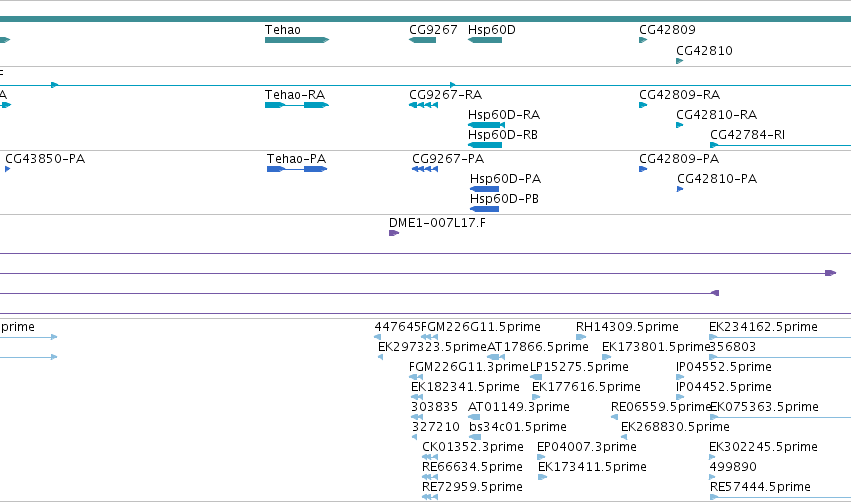Select the Hsp60D-RA transcript glyph

(486, 125)
